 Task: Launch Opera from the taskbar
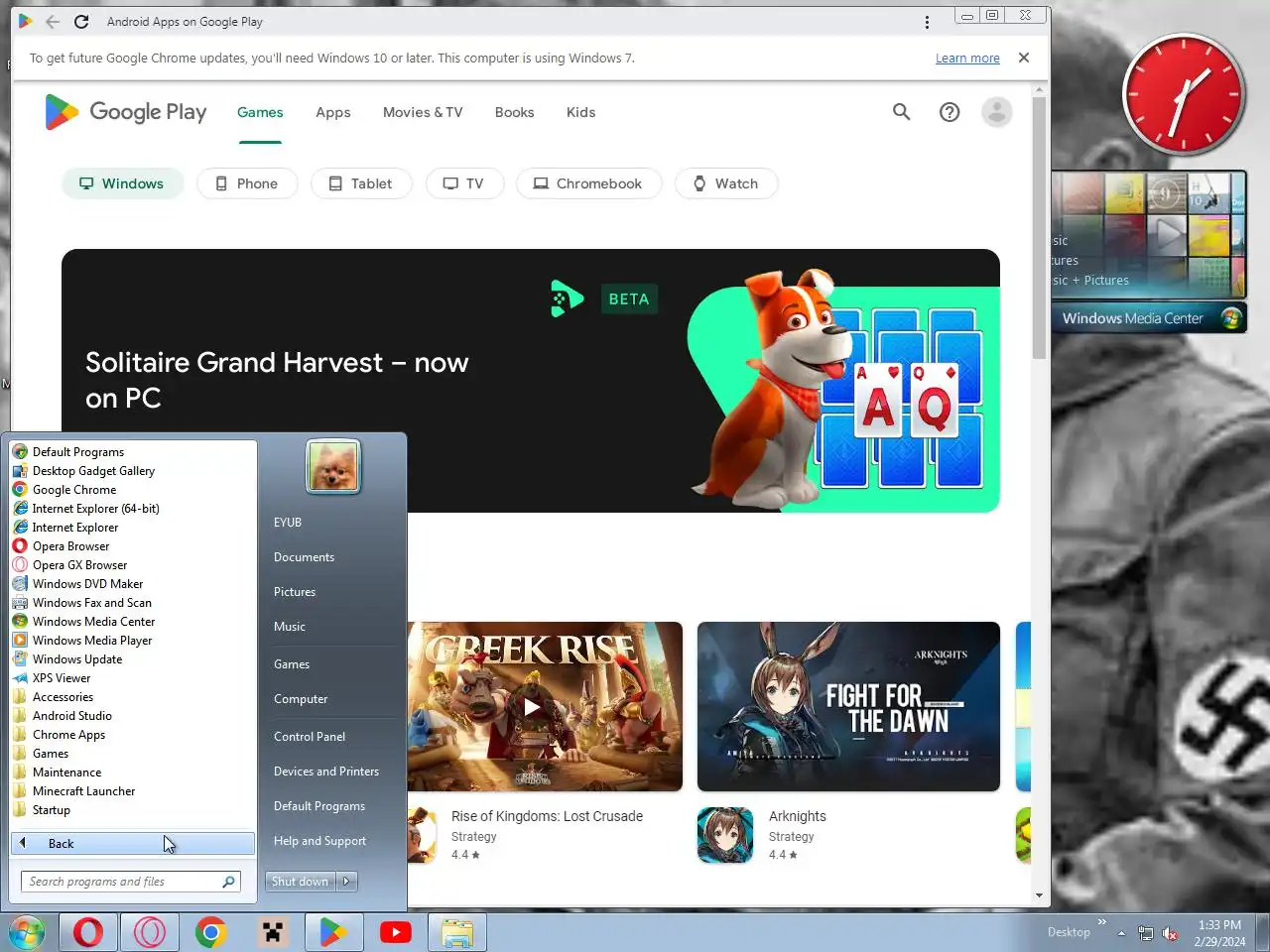tap(88, 932)
